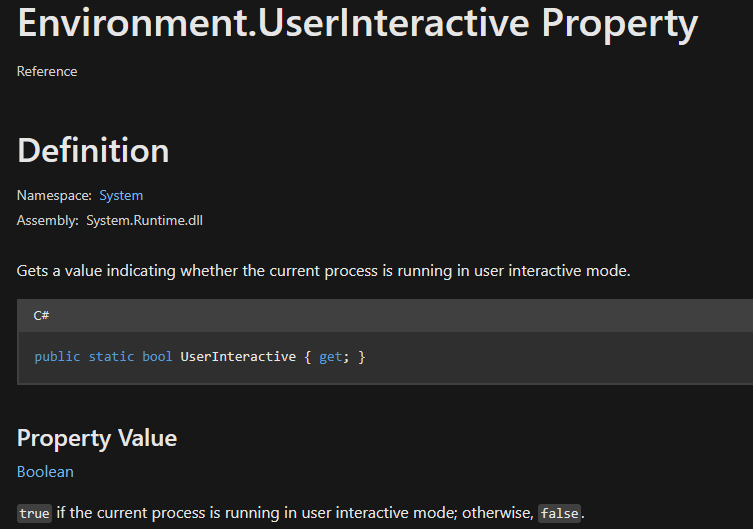
Task: Click the bool keyword in the code
Action: tap(157, 357)
